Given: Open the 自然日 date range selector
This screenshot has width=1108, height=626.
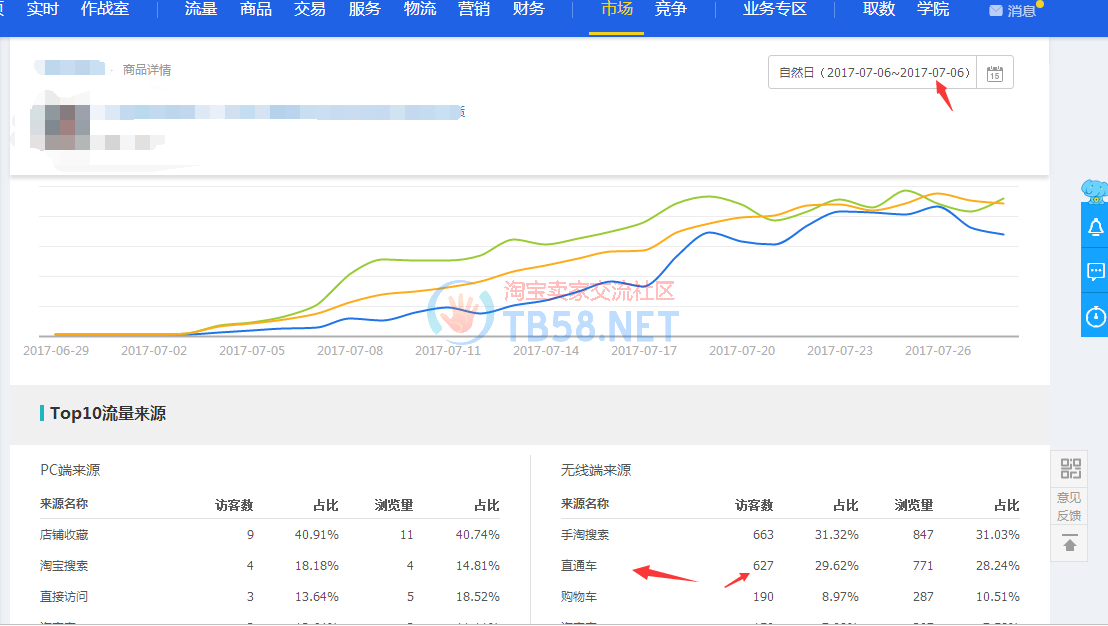Looking at the screenshot, I should 873,73.
